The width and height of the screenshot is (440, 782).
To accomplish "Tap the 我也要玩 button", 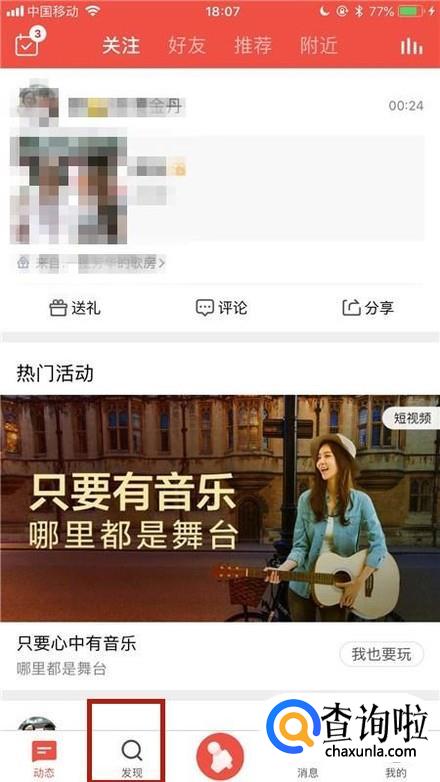I will (x=382, y=654).
